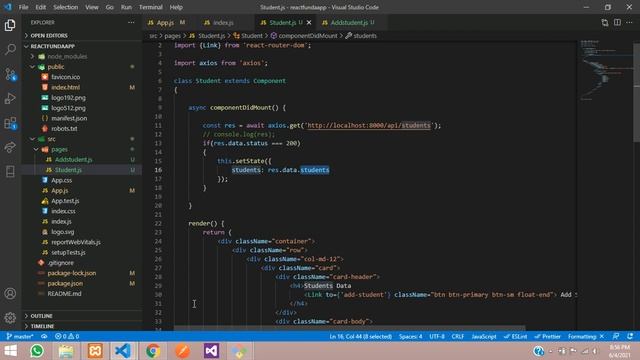
Task: Click JavaScript language mode selector
Action: (x=484, y=336)
